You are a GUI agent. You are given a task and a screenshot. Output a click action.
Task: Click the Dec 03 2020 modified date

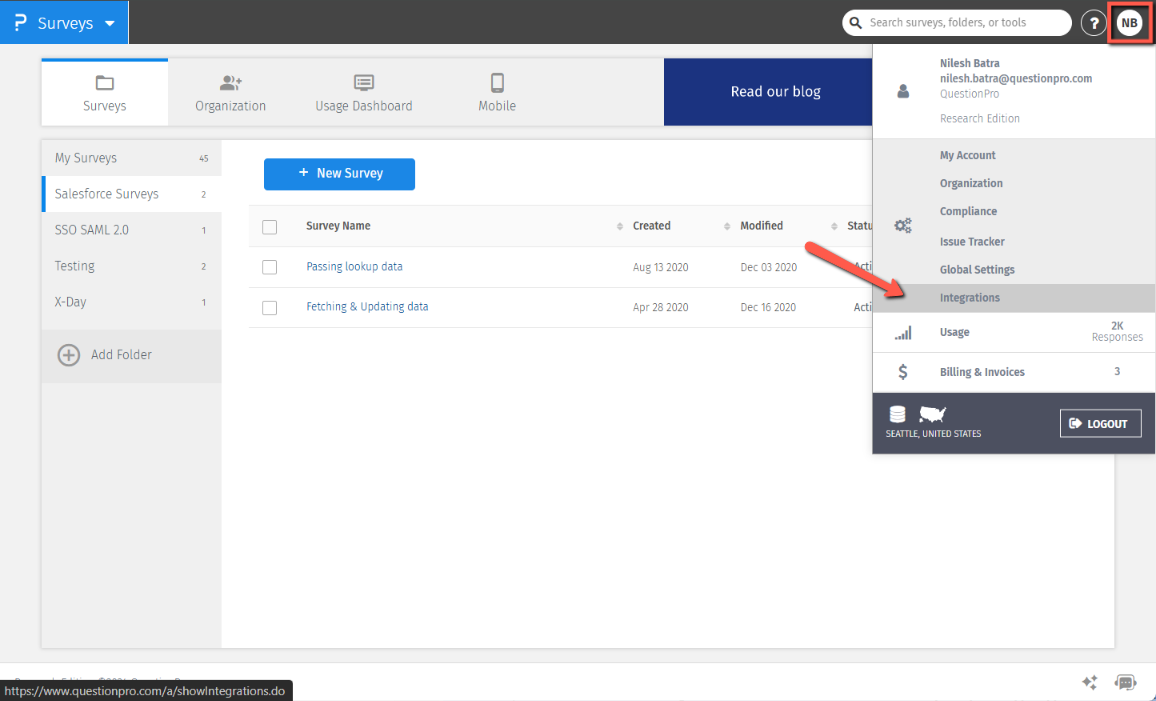tap(769, 267)
